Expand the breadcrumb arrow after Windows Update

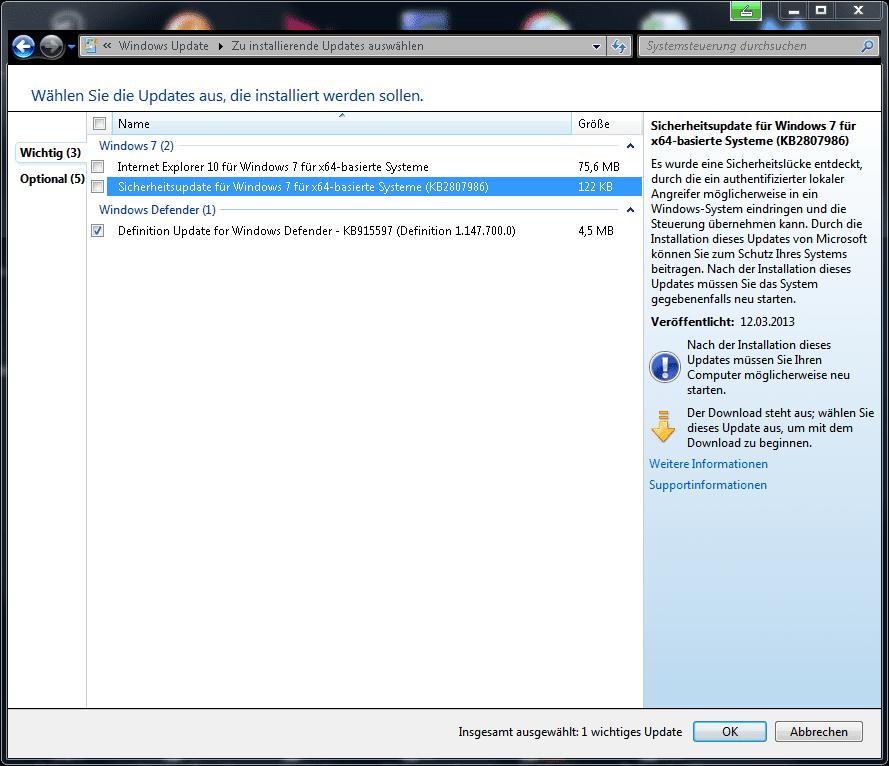click(x=221, y=46)
